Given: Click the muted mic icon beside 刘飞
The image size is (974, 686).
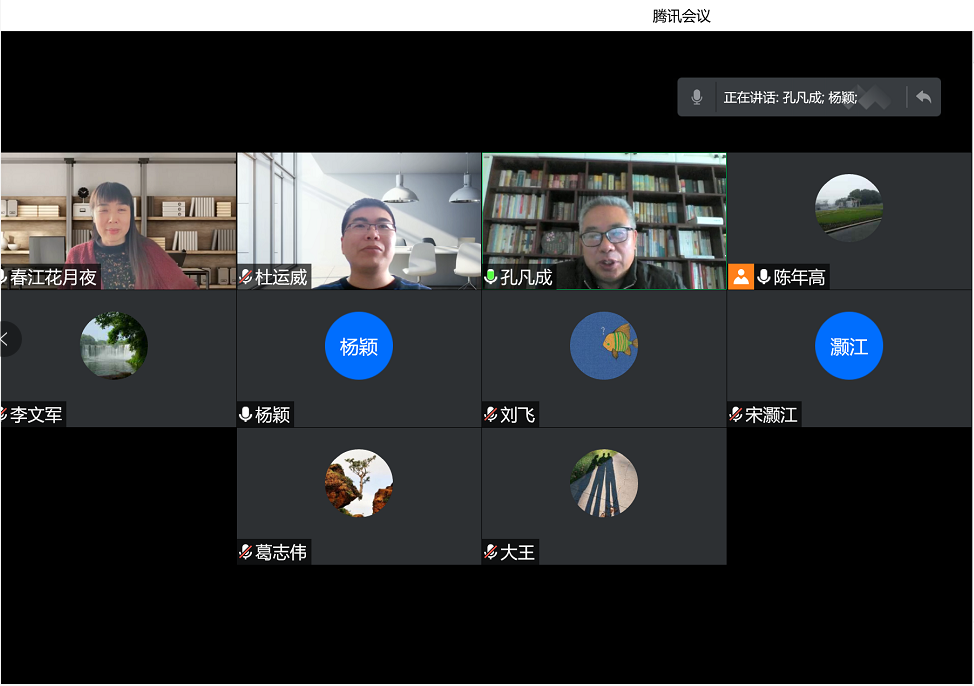Looking at the screenshot, I should tap(491, 414).
